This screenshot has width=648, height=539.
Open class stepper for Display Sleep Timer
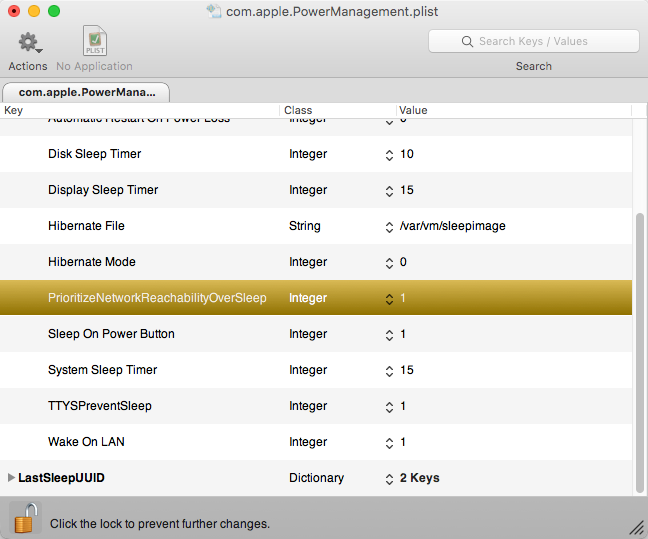point(389,191)
